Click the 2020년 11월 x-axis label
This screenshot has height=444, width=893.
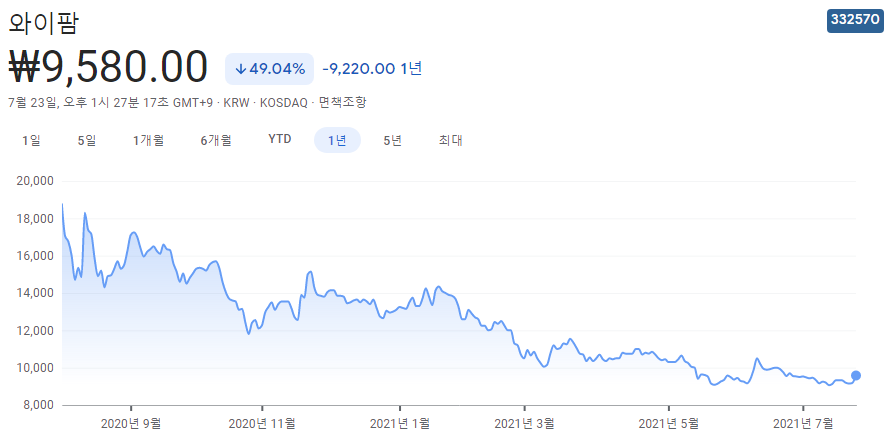tap(262, 424)
